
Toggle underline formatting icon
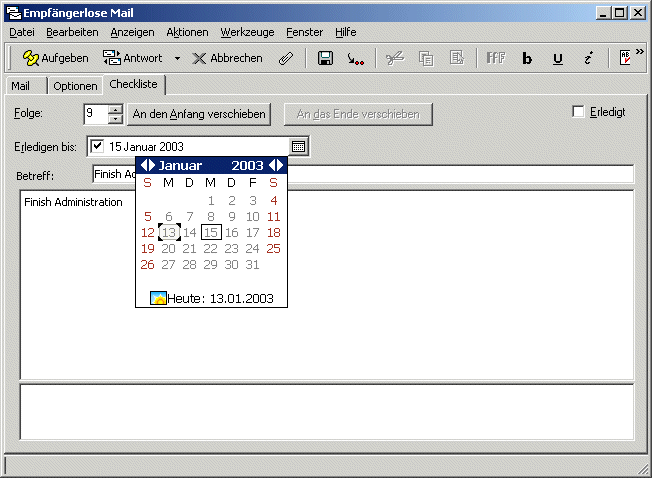click(x=558, y=59)
